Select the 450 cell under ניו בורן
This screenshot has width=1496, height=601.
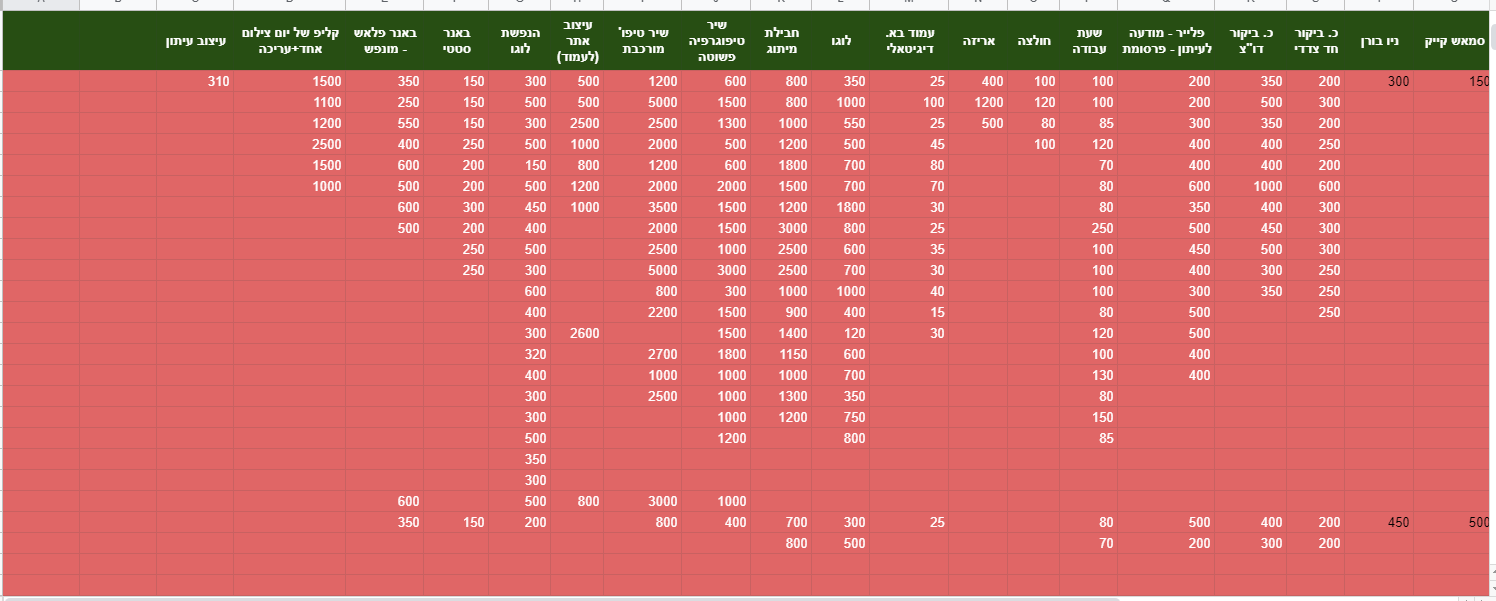1379,522
